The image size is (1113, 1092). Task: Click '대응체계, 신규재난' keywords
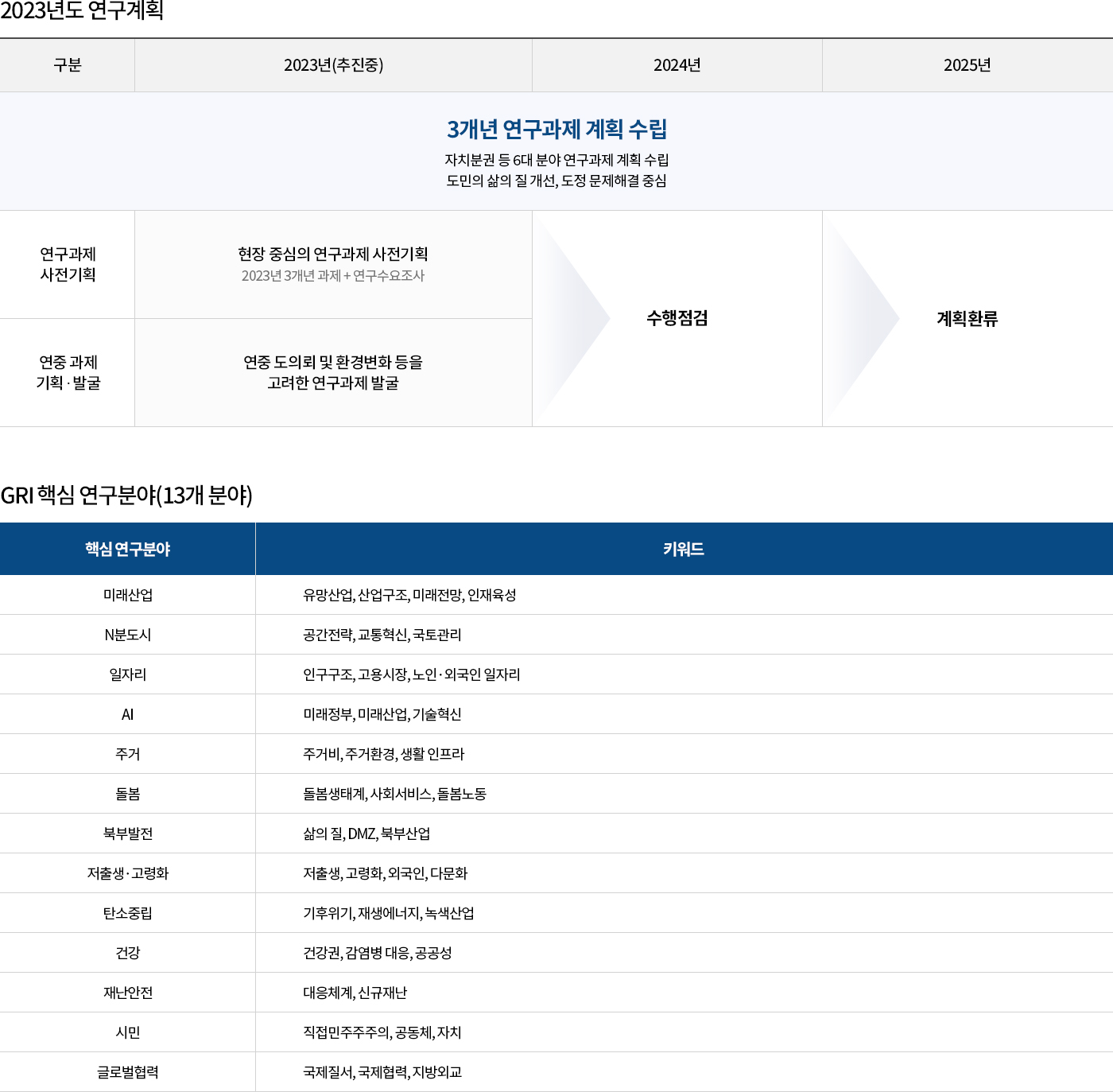pos(355,993)
